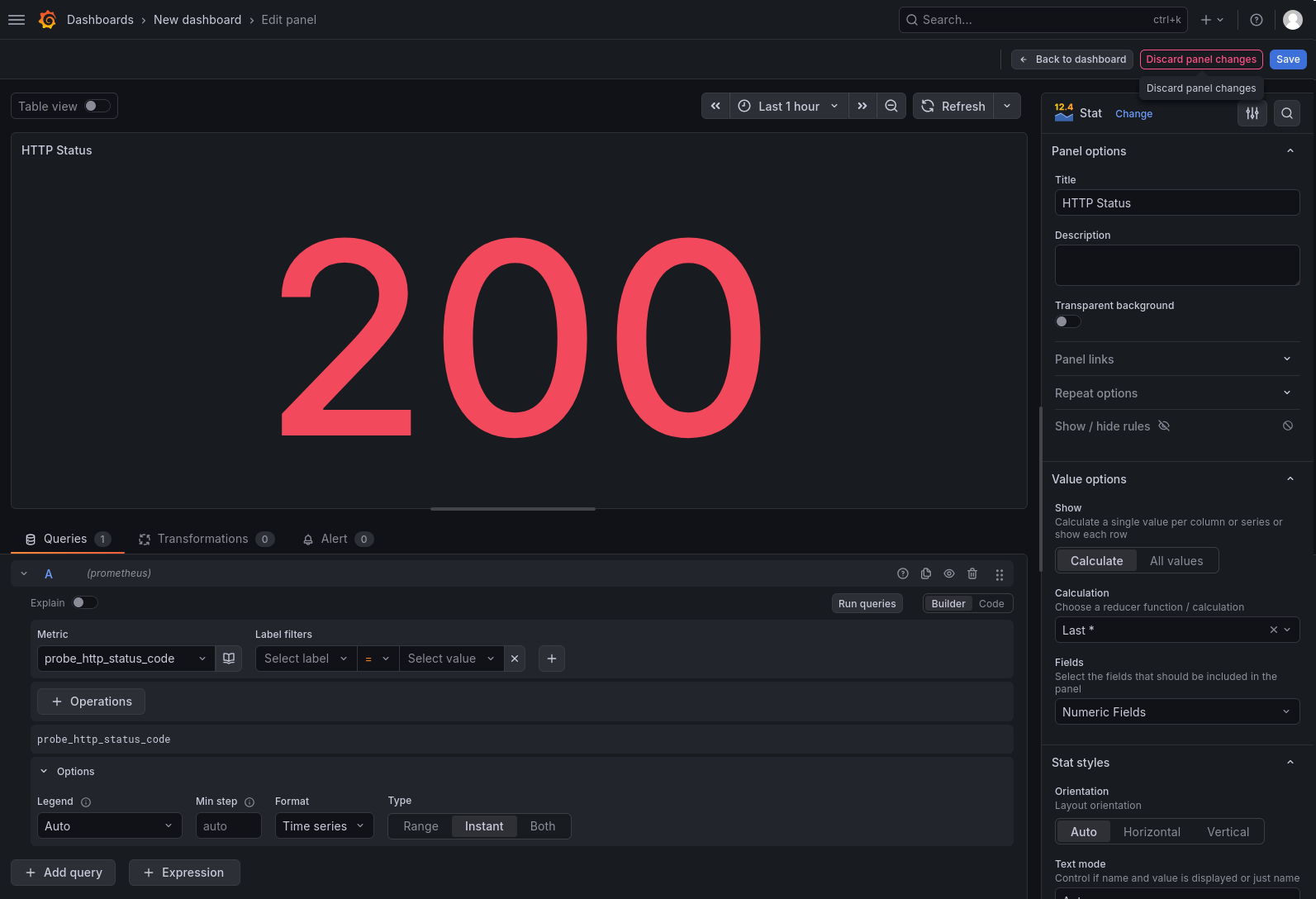1316x899 pixels.
Task: Go to Dashboards breadcrumb
Action: point(100,20)
